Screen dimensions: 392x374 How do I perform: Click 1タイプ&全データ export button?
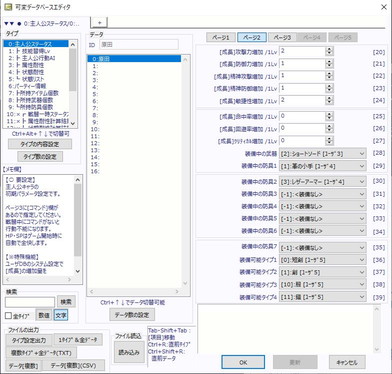pos(78,340)
